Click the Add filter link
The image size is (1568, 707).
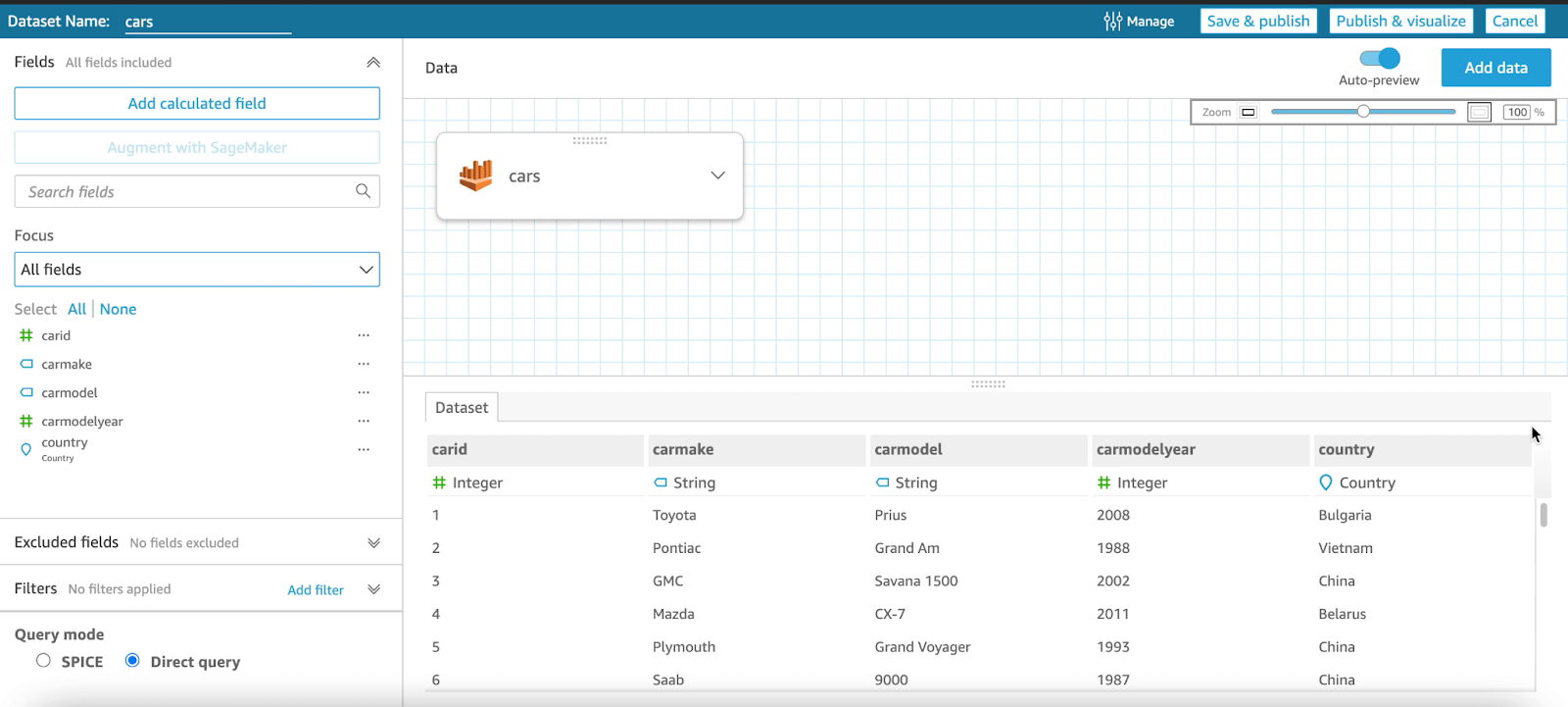(x=316, y=589)
